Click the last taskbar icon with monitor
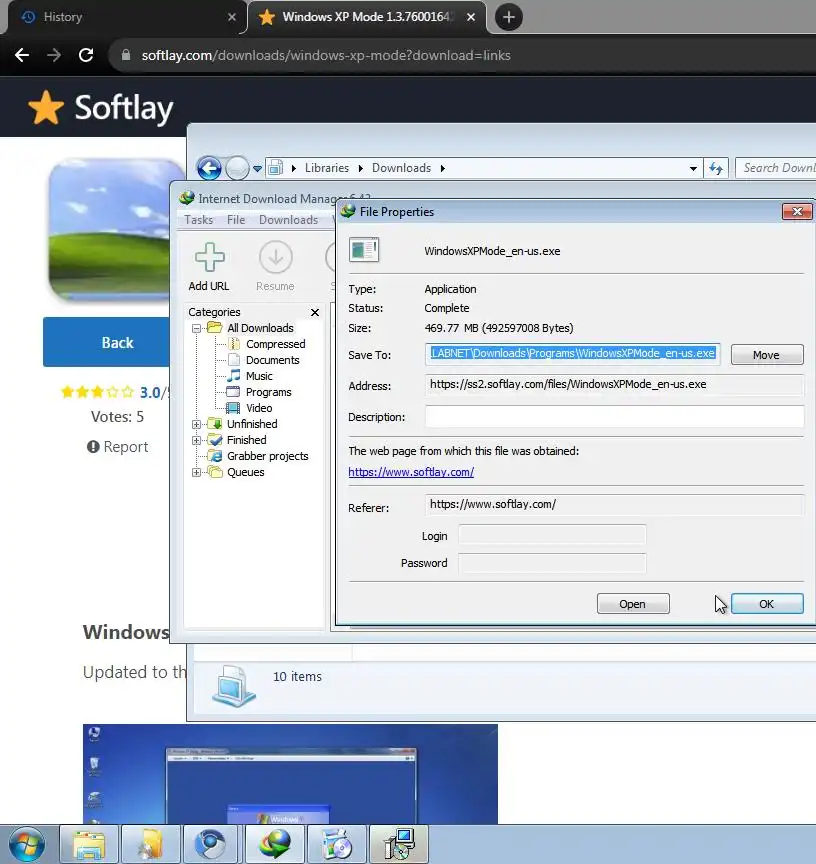816x864 pixels. click(399, 845)
